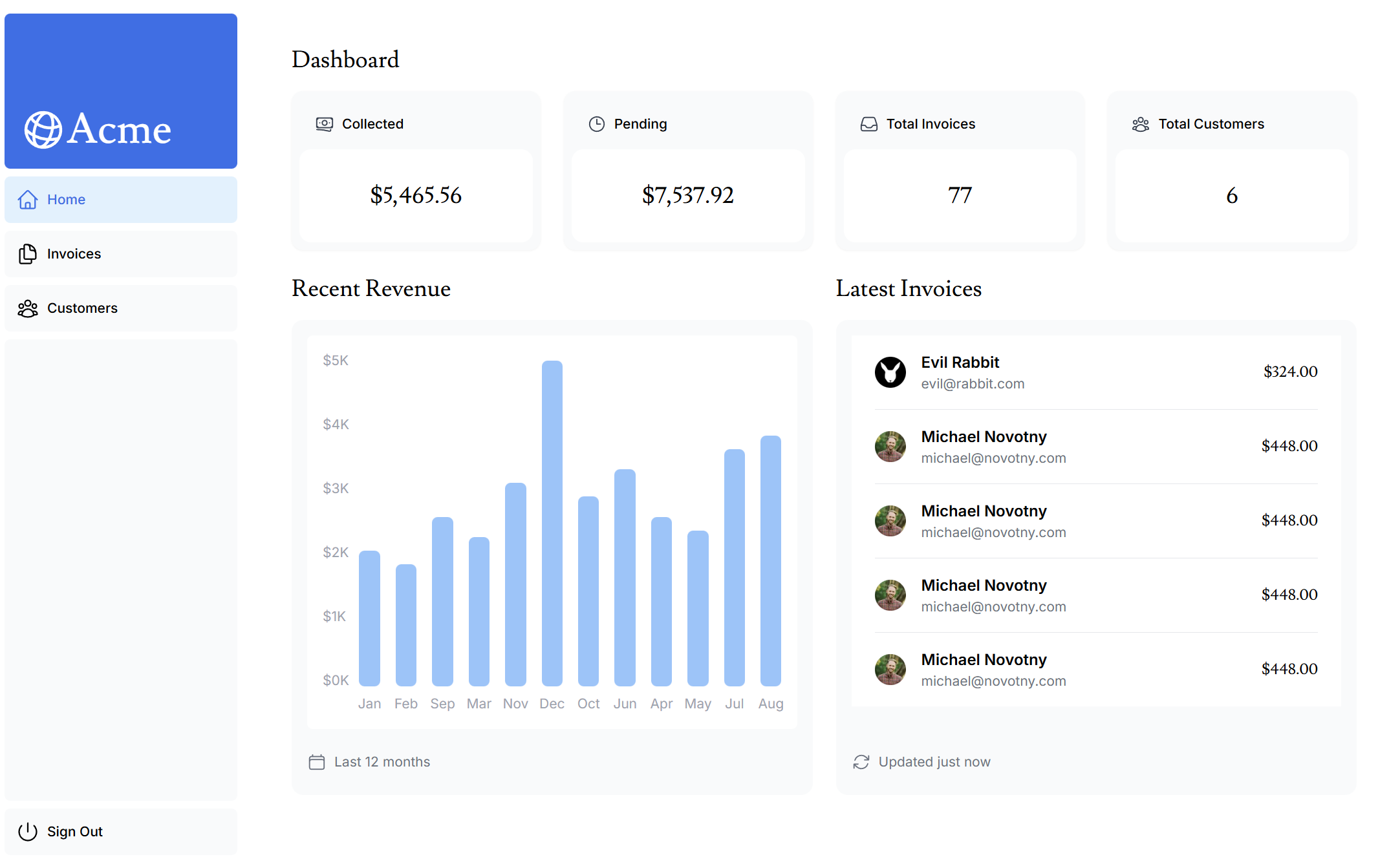Image resolution: width=1400 pixels, height=868 pixels.
Task: Click the Total Customers card label
Action: (1211, 124)
